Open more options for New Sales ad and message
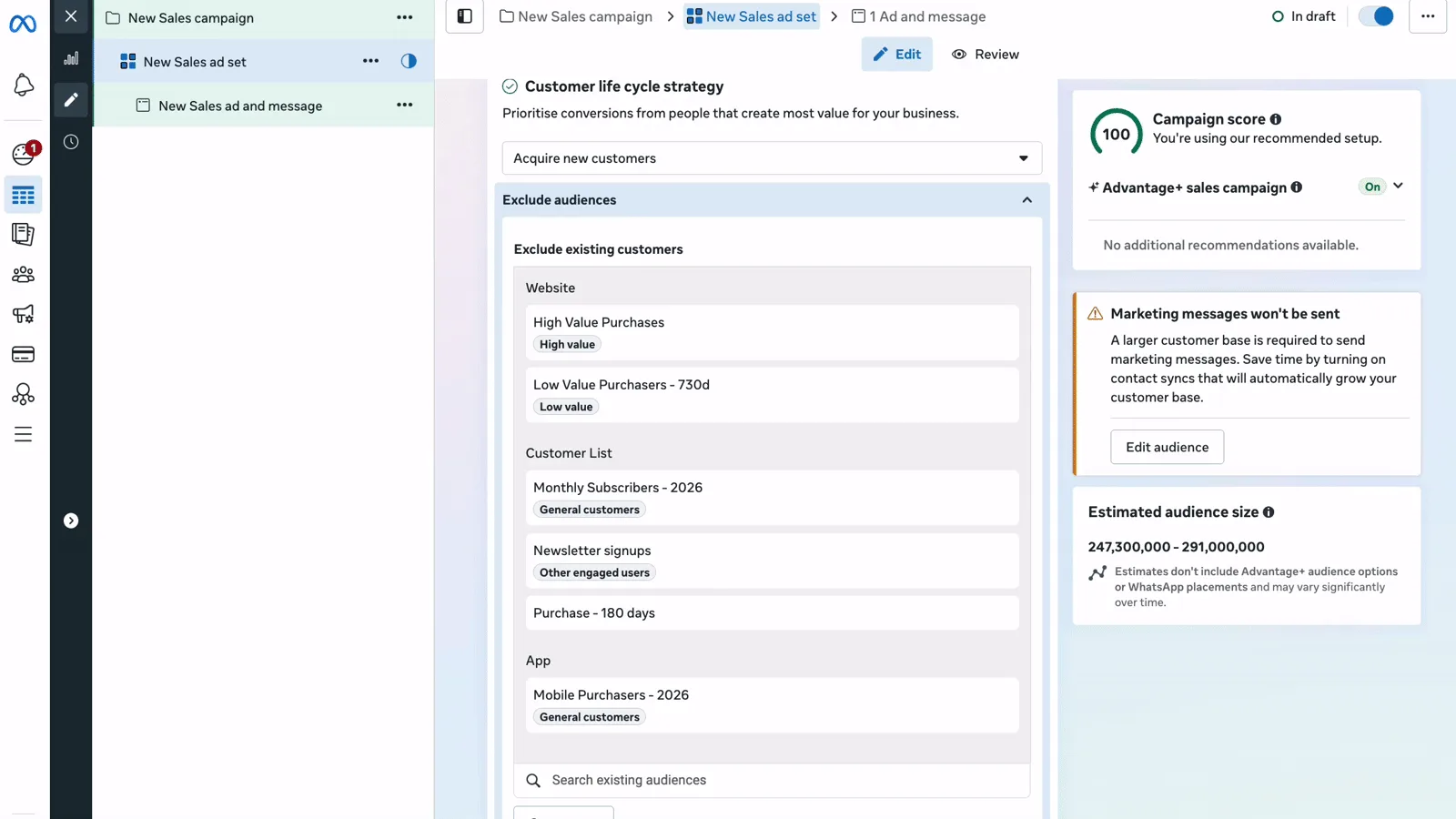 [405, 105]
